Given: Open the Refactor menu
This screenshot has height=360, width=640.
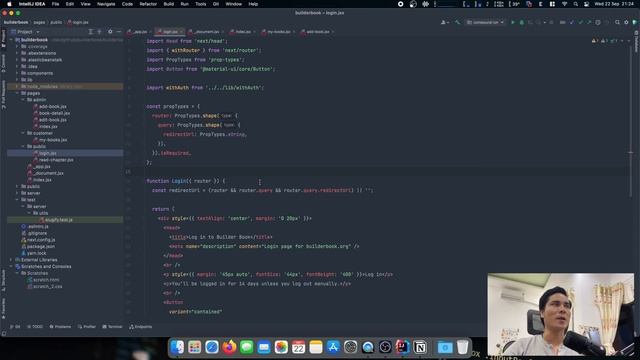Looking at the screenshot, I should (x=148, y=4).
